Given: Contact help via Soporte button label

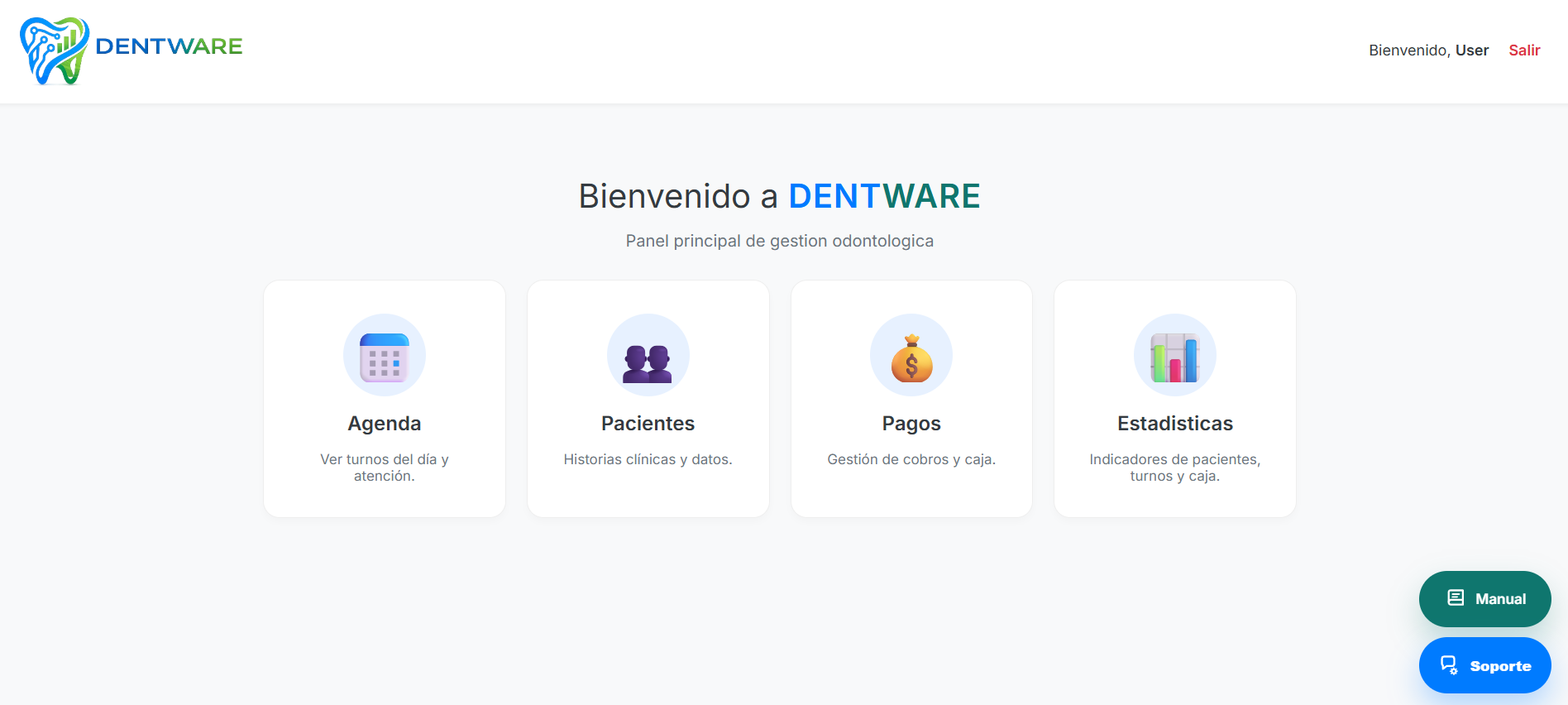Looking at the screenshot, I should pyautogui.click(x=1500, y=666).
